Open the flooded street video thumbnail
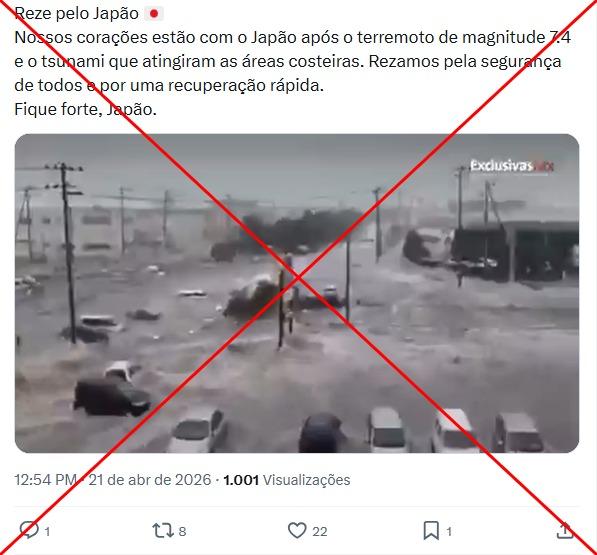597x555 pixels. [297, 293]
